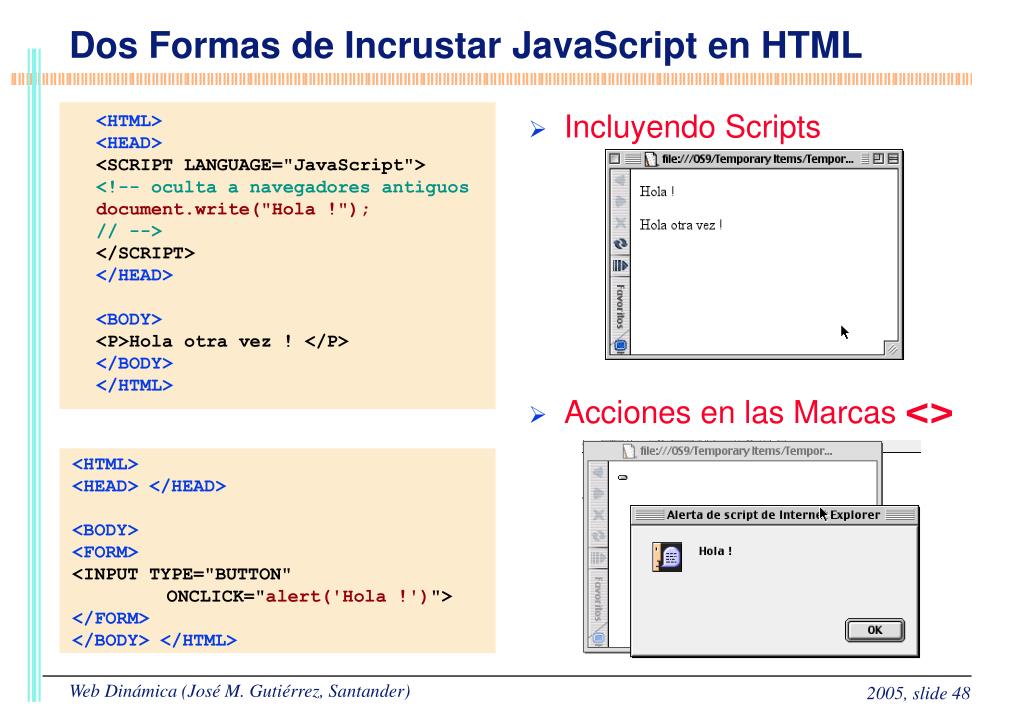1023x708 pixels.
Task: Click 'Hola !' text in the upper browser page
Action: pos(657,191)
